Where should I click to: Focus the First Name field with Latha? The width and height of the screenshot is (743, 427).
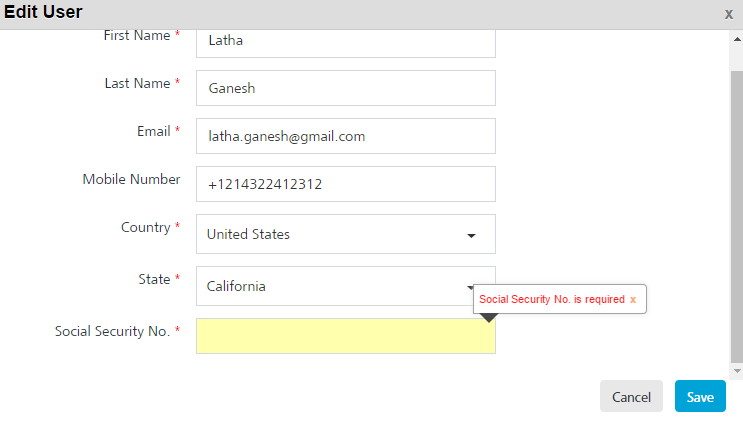(345, 43)
